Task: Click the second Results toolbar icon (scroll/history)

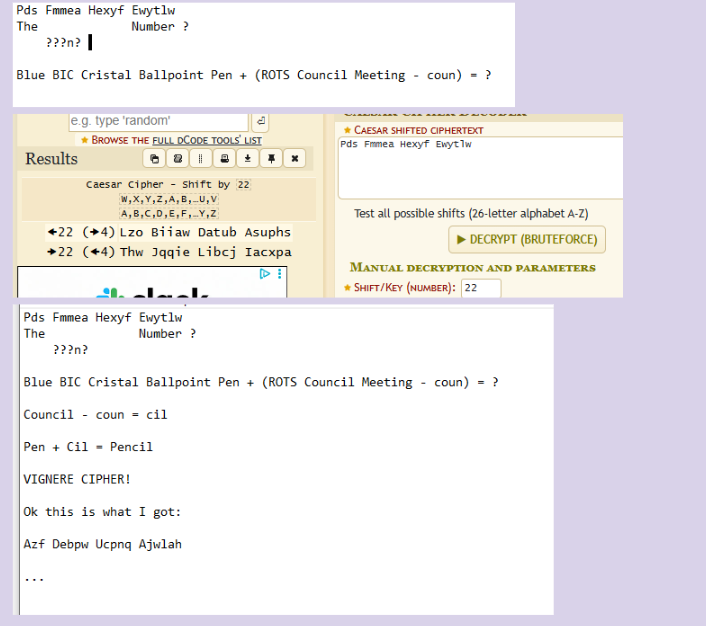Action: (178, 159)
